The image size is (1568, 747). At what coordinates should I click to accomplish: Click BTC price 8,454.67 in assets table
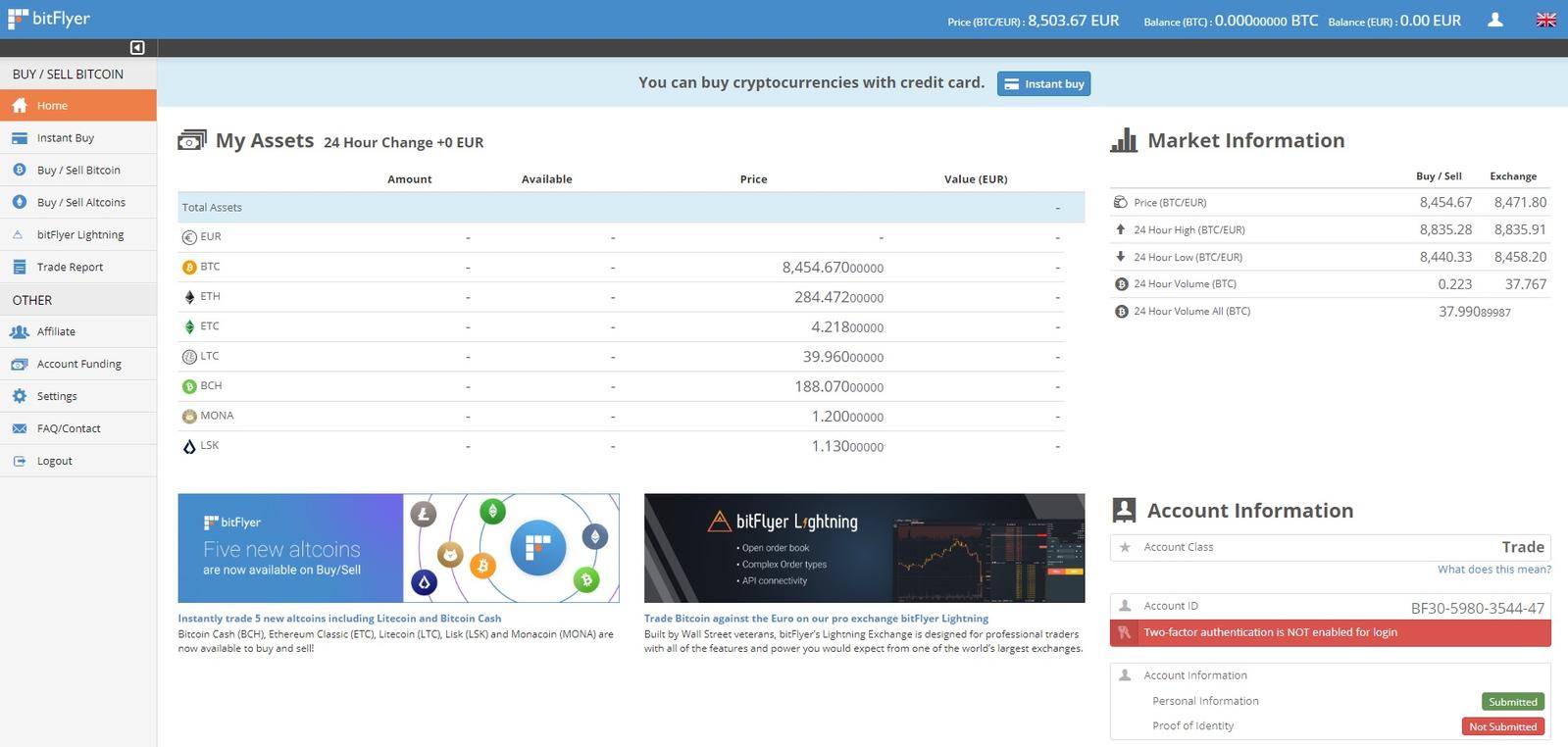(833, 268)
